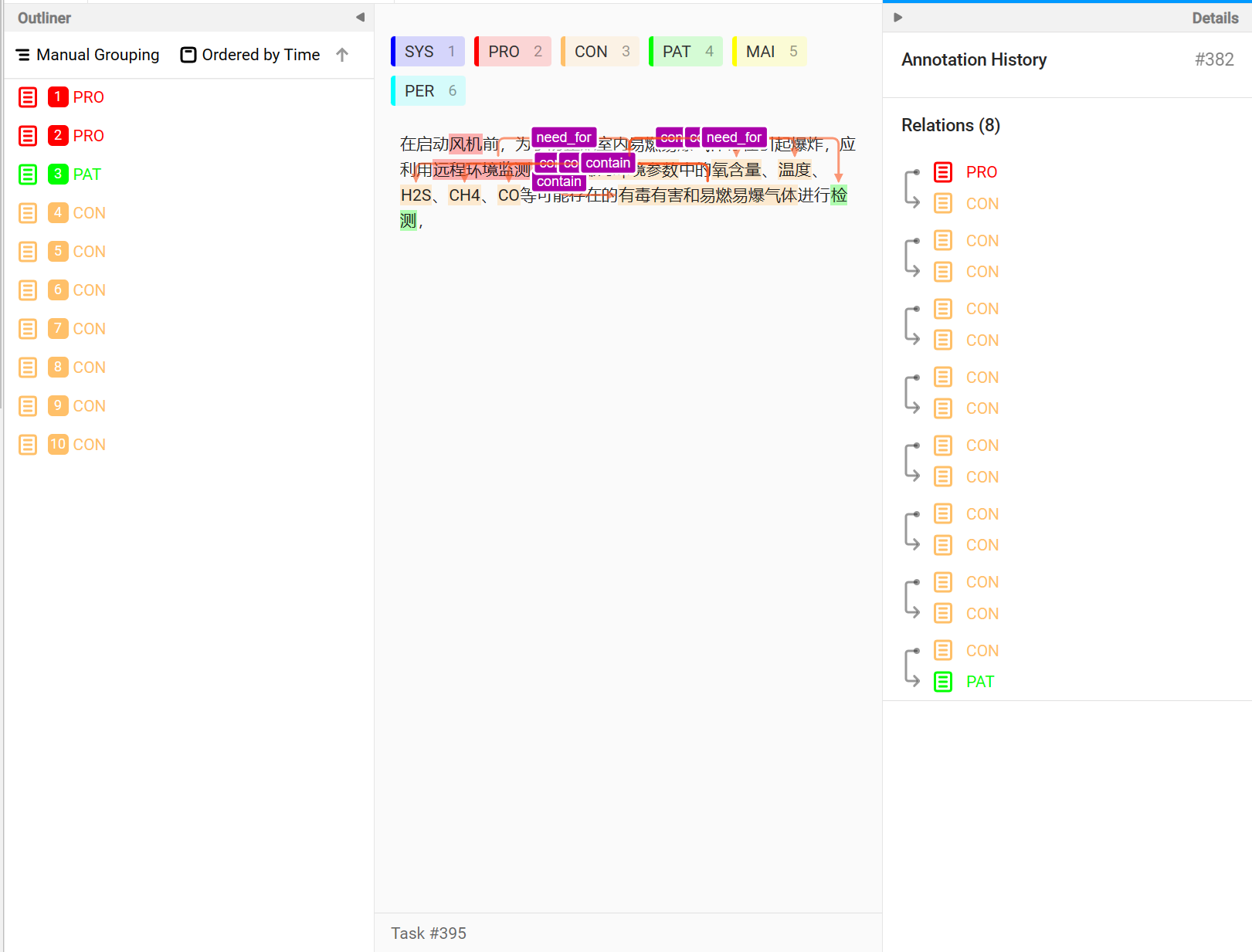Select the highlighted CH4 text region
Image resolution: width=1252 pixels, height=952 pixels.
pyautogui.click(x=464, y=195)
